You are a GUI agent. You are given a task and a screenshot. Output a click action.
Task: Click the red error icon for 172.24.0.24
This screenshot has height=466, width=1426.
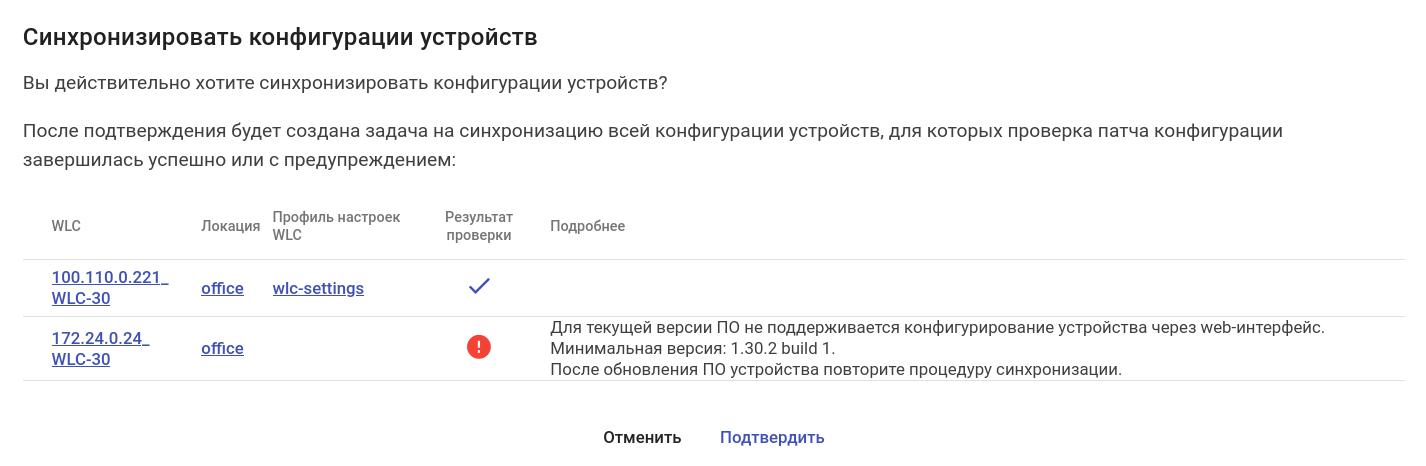479,348
